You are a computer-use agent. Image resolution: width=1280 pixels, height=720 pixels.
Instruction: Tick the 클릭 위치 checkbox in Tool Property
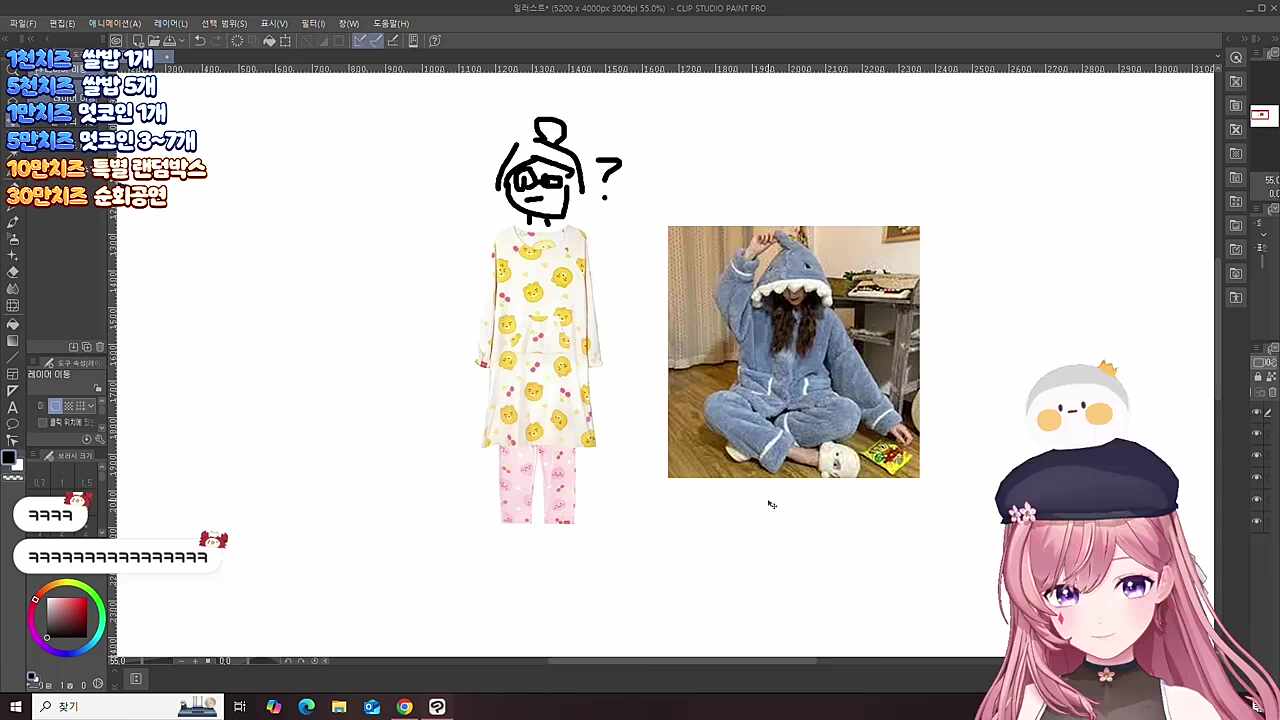pyautogui.click(x=42, y=422)
